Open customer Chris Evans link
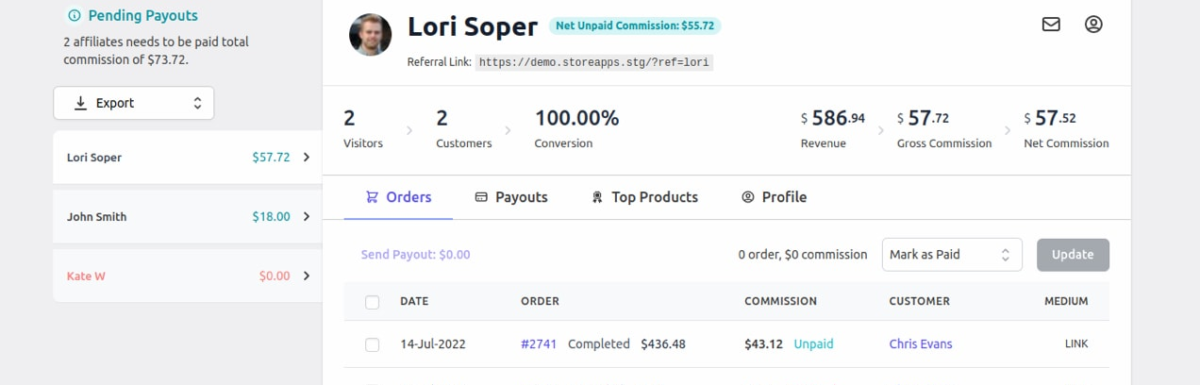The image size is (1200, 385). [921, 344]
